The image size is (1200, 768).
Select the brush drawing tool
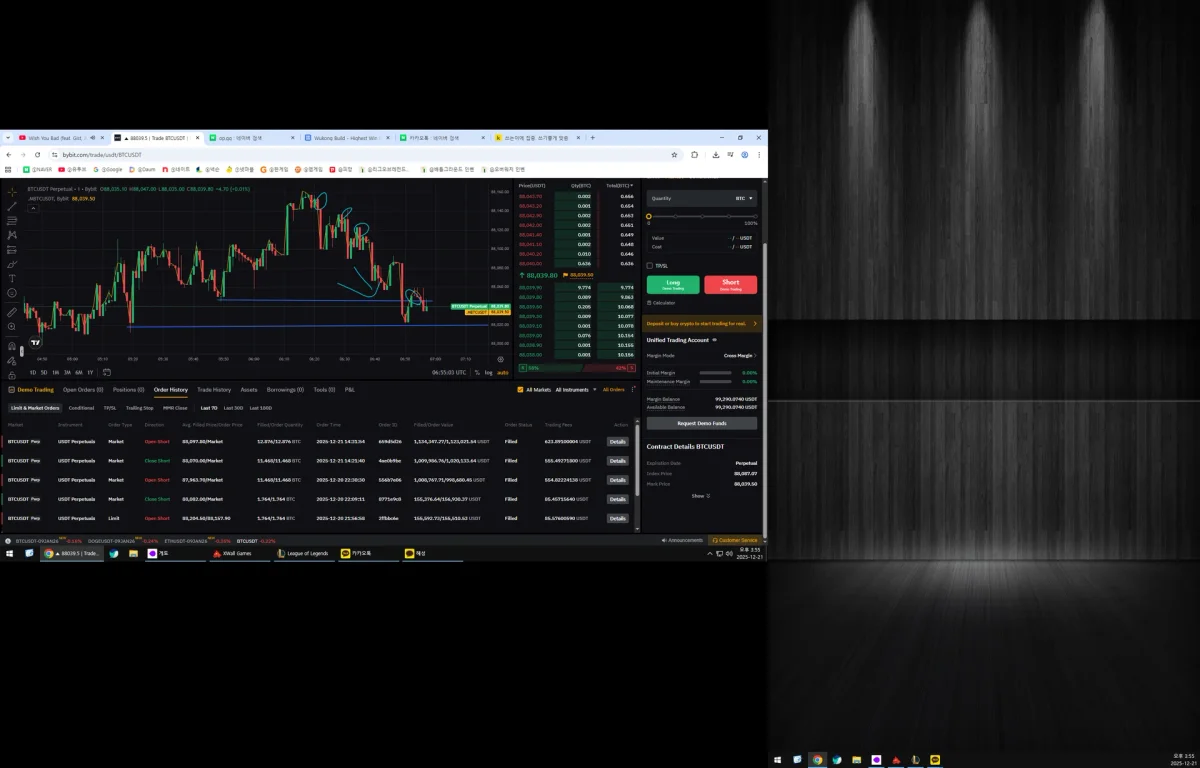(12, 264)
